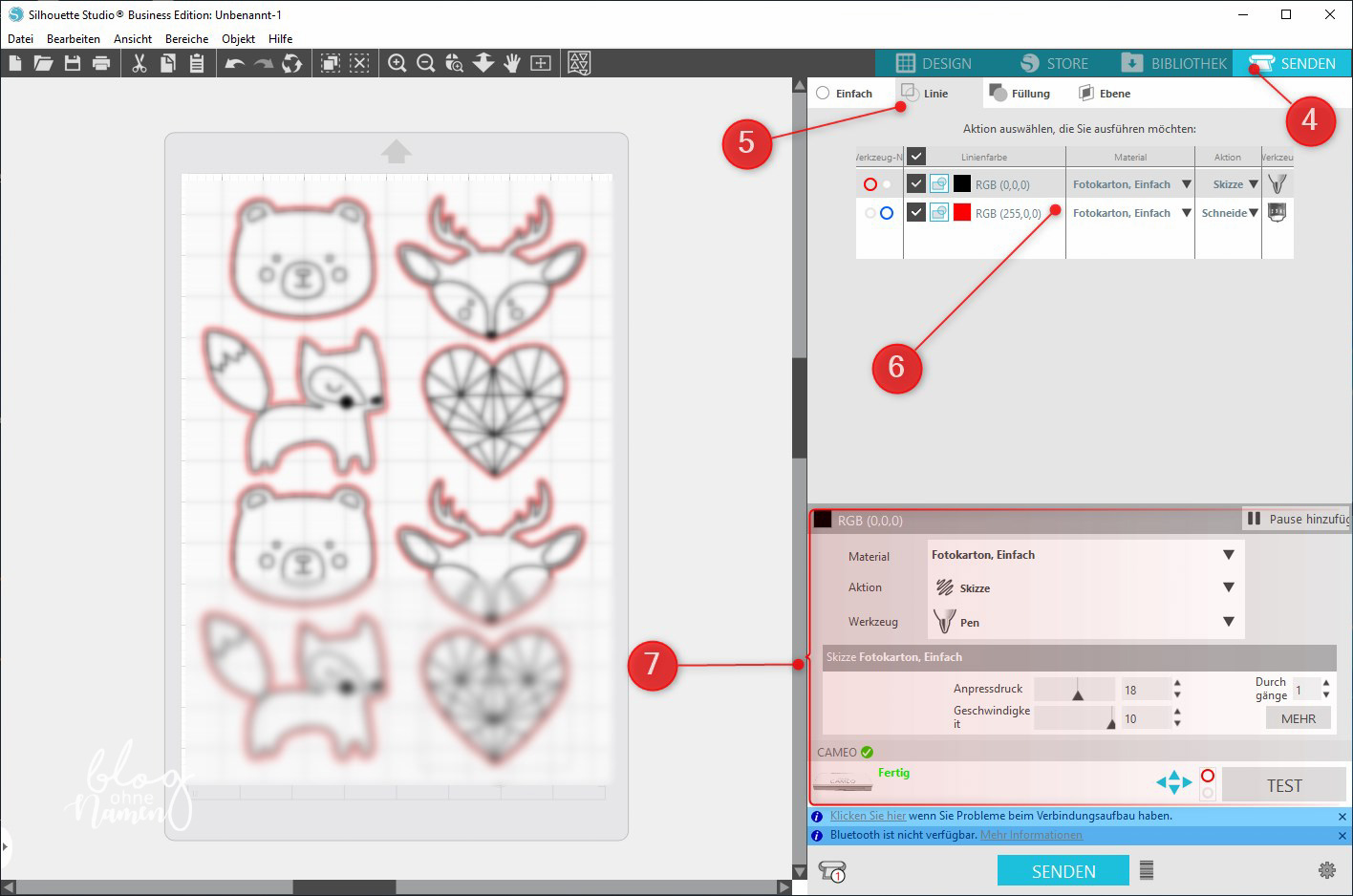Uncheck the red RGB (255,0,0) line checkbox
Image resolution: width=1353 pixels, height=896 pixels.
[x=915, y=213]
